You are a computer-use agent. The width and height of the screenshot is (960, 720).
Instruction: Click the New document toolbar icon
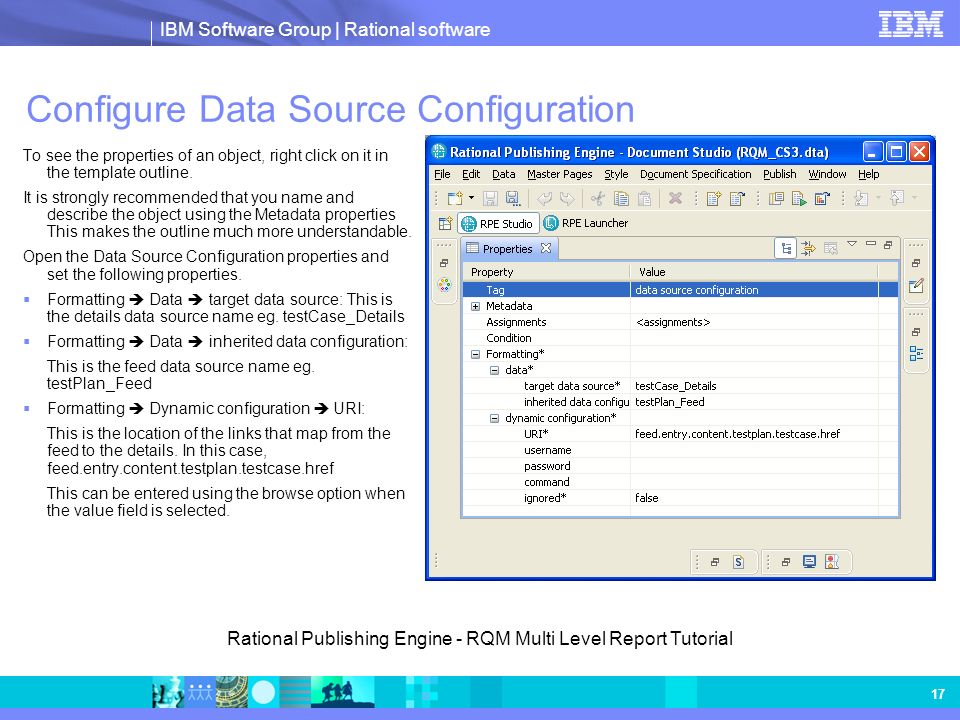(x=455, y=198)
